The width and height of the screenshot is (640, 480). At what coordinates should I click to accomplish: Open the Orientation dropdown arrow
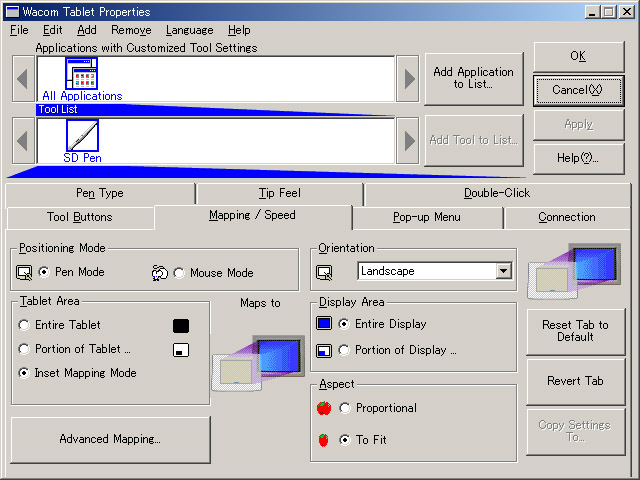point(504,271)
